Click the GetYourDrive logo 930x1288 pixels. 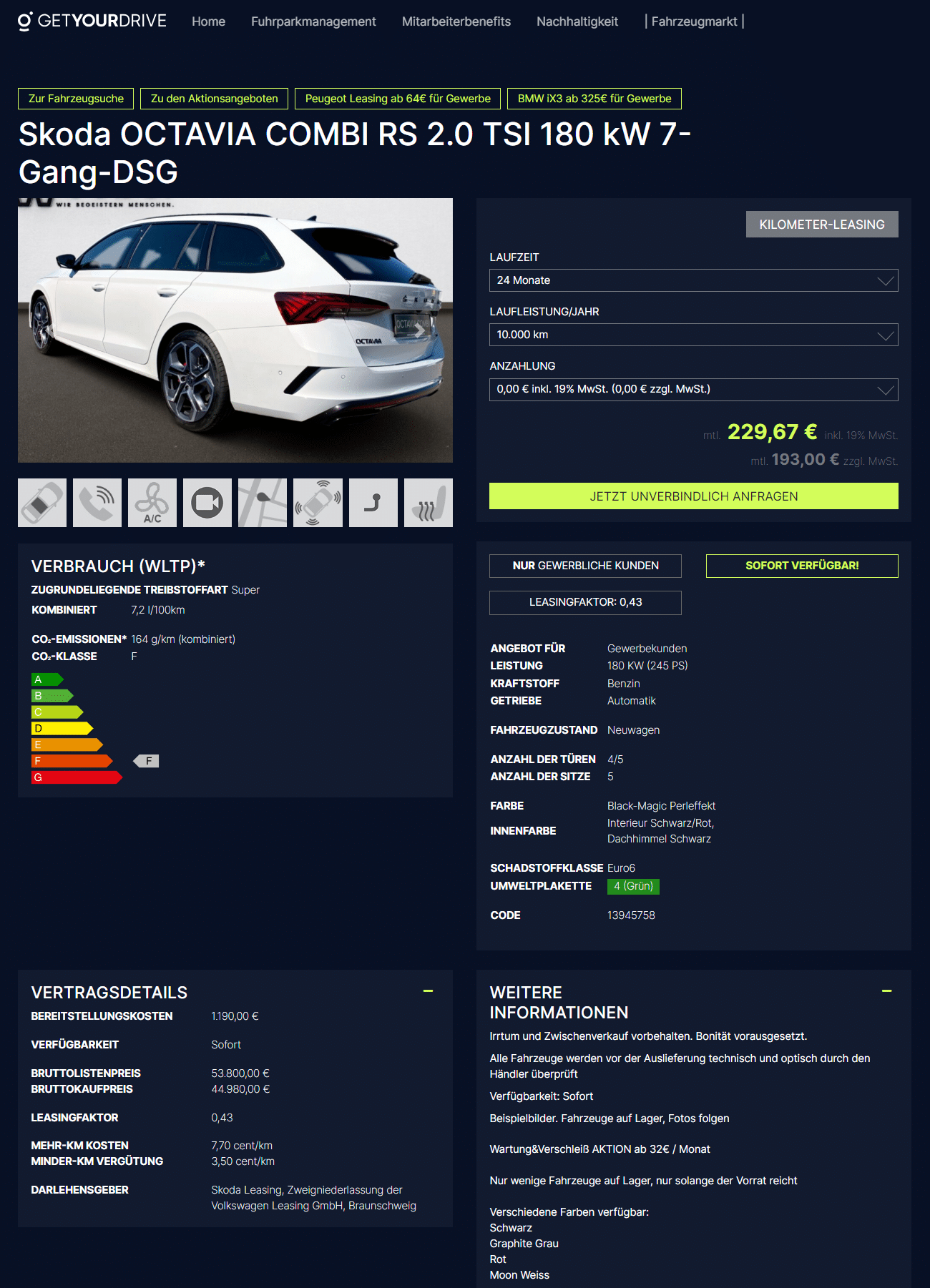tap(92, 21)
